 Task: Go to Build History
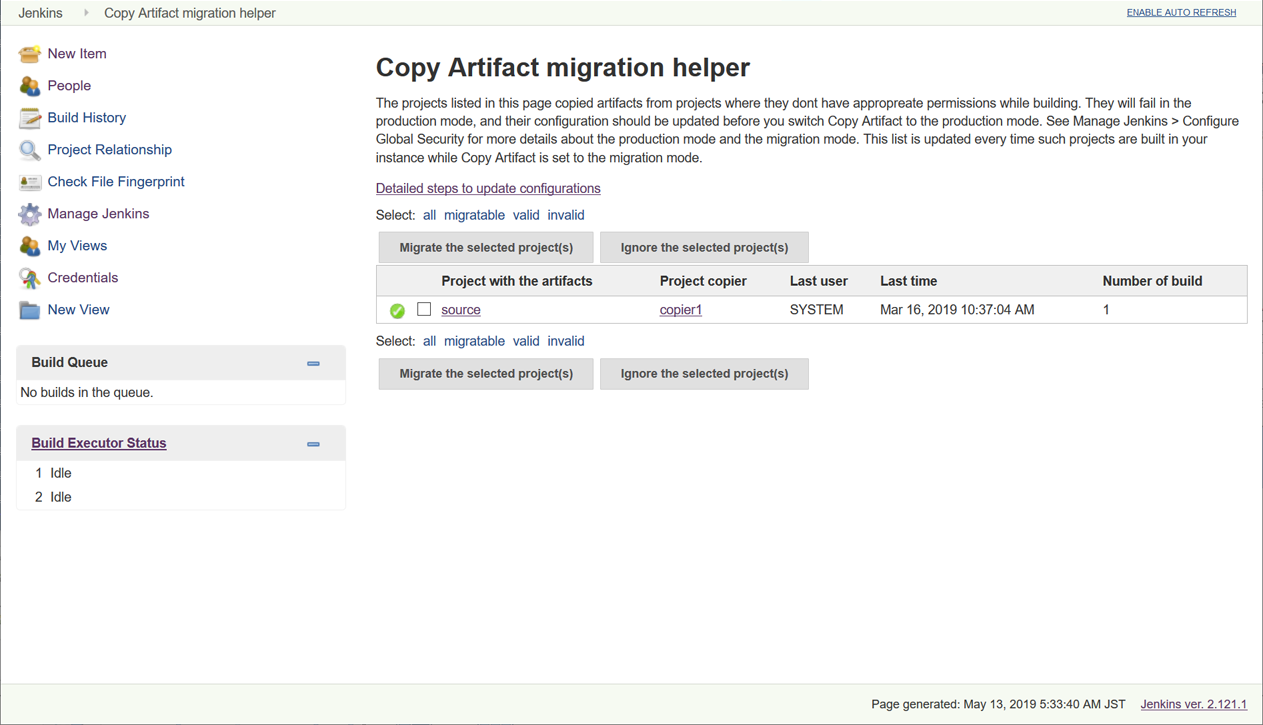point(87,118)
